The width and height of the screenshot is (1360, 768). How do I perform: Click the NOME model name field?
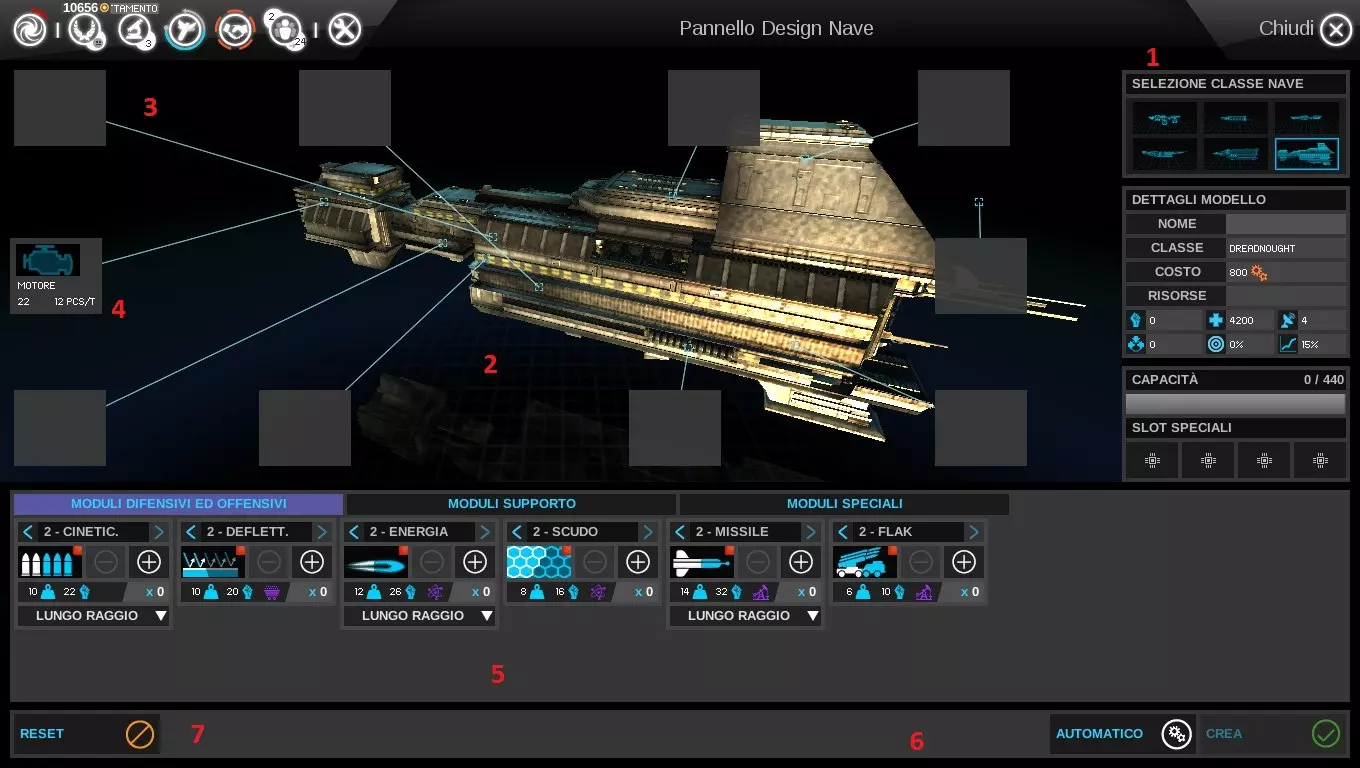pyautogui.click(x=1285, y=224)
